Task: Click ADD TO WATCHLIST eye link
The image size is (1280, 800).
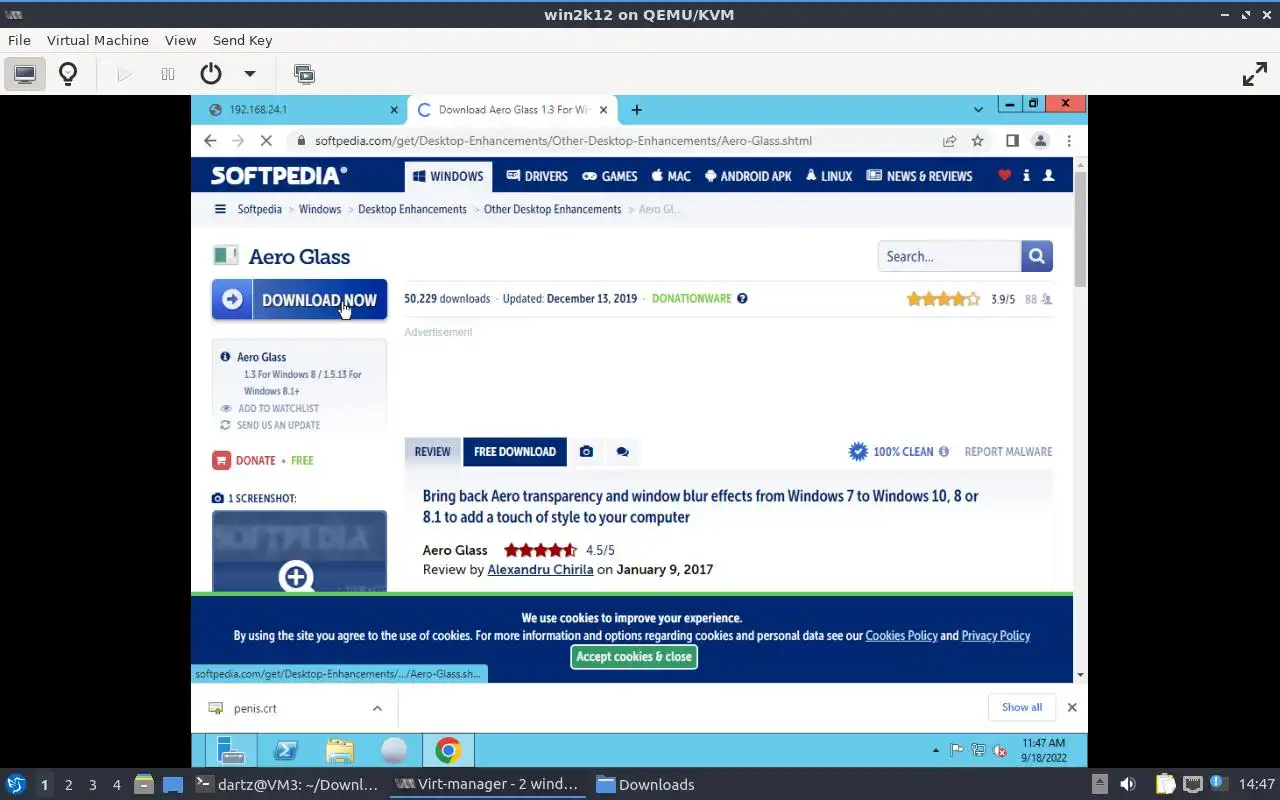Action: tap(270, 408)
